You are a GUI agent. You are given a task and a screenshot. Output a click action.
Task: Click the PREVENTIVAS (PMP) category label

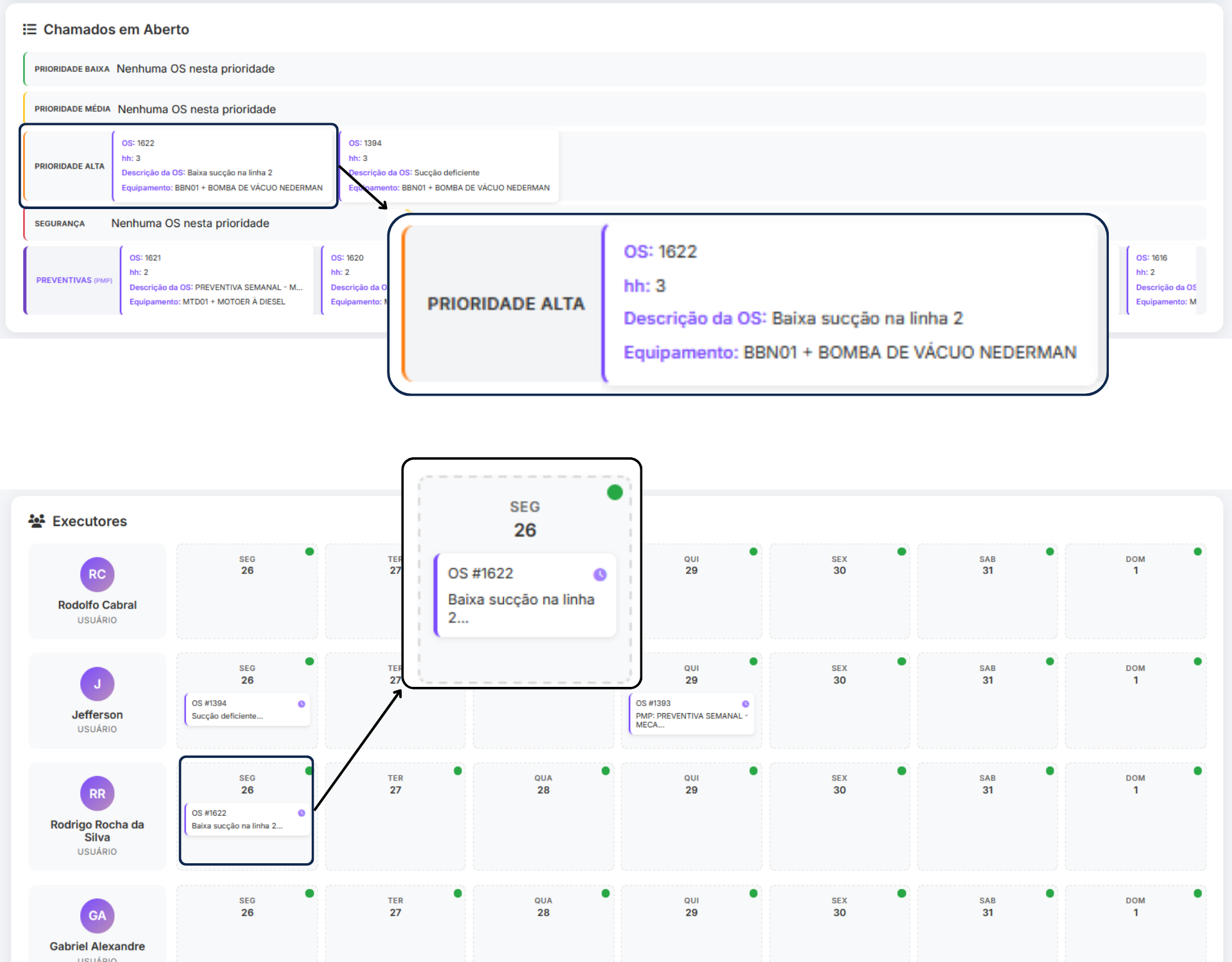74,280
